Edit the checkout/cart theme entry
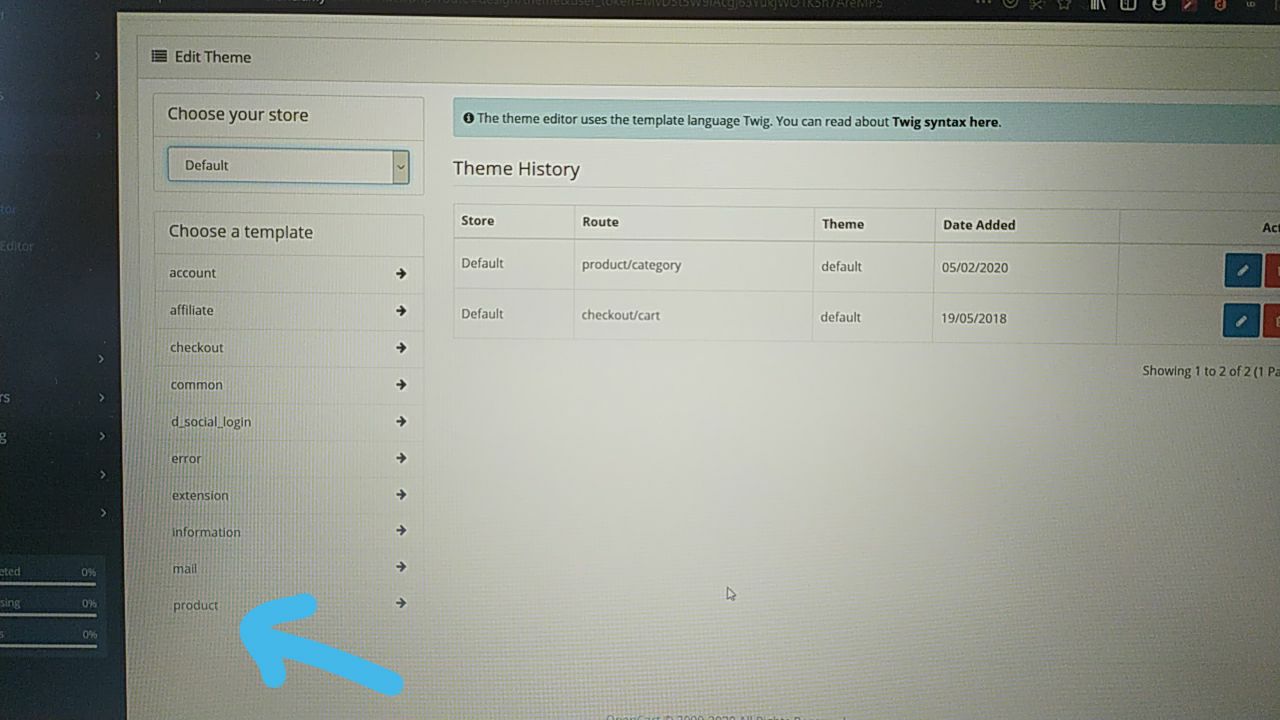1280x720 pixels. pos(1241,321)
